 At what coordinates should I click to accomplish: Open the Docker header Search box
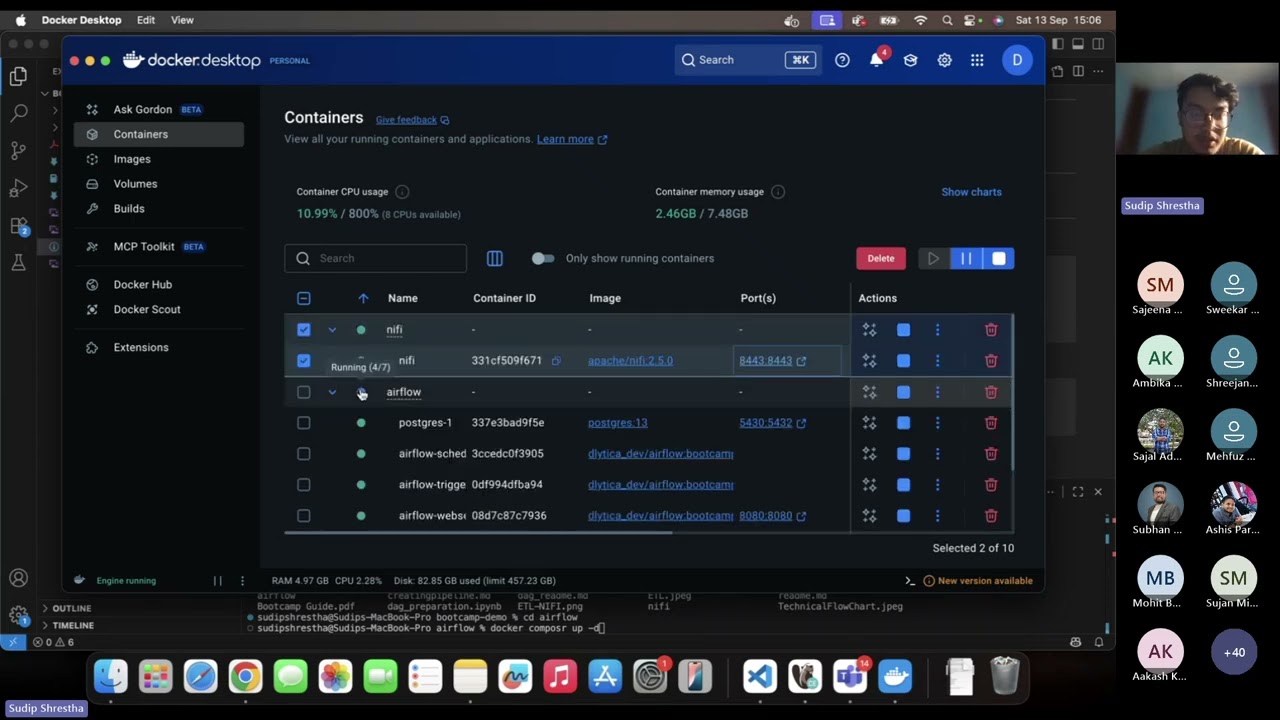point(747,60)
